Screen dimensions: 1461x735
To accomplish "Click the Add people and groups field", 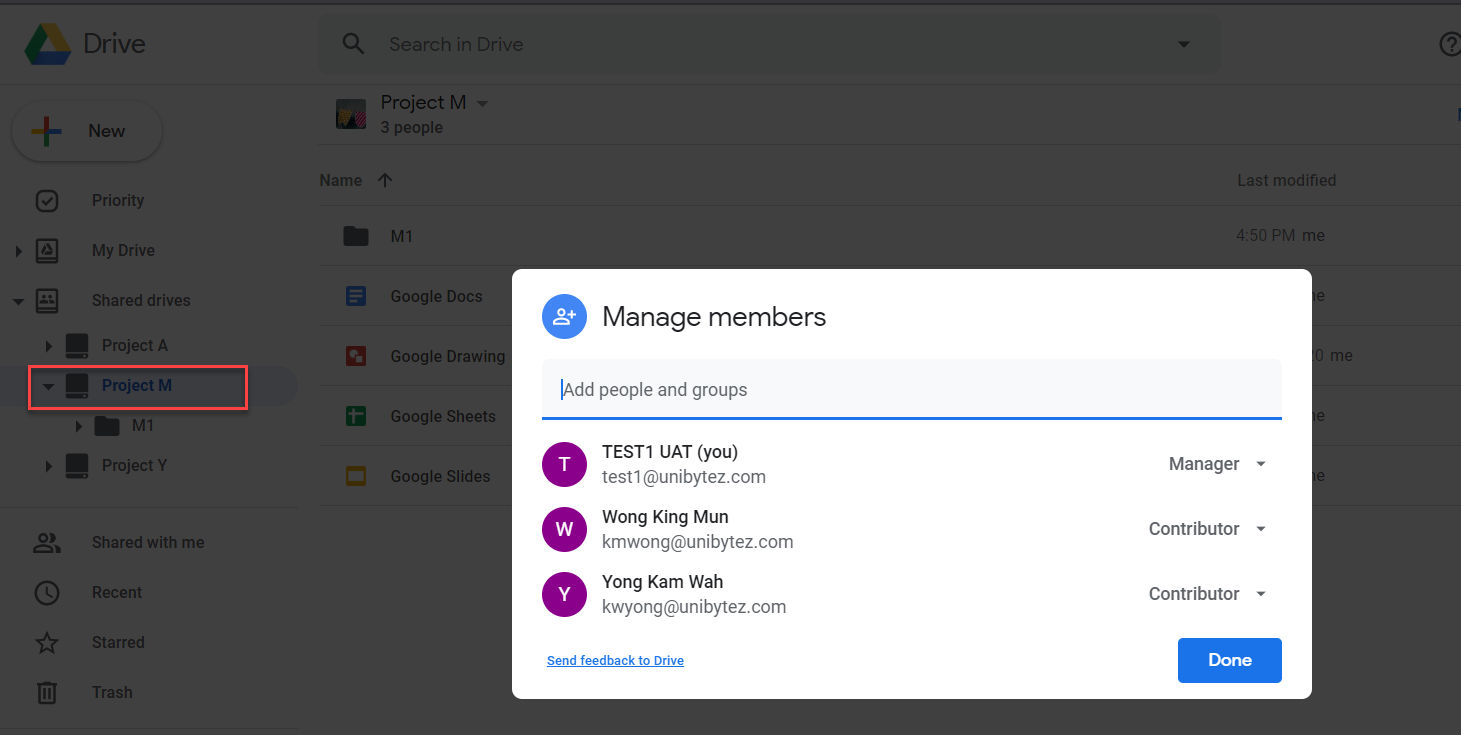I will (910, 390).
